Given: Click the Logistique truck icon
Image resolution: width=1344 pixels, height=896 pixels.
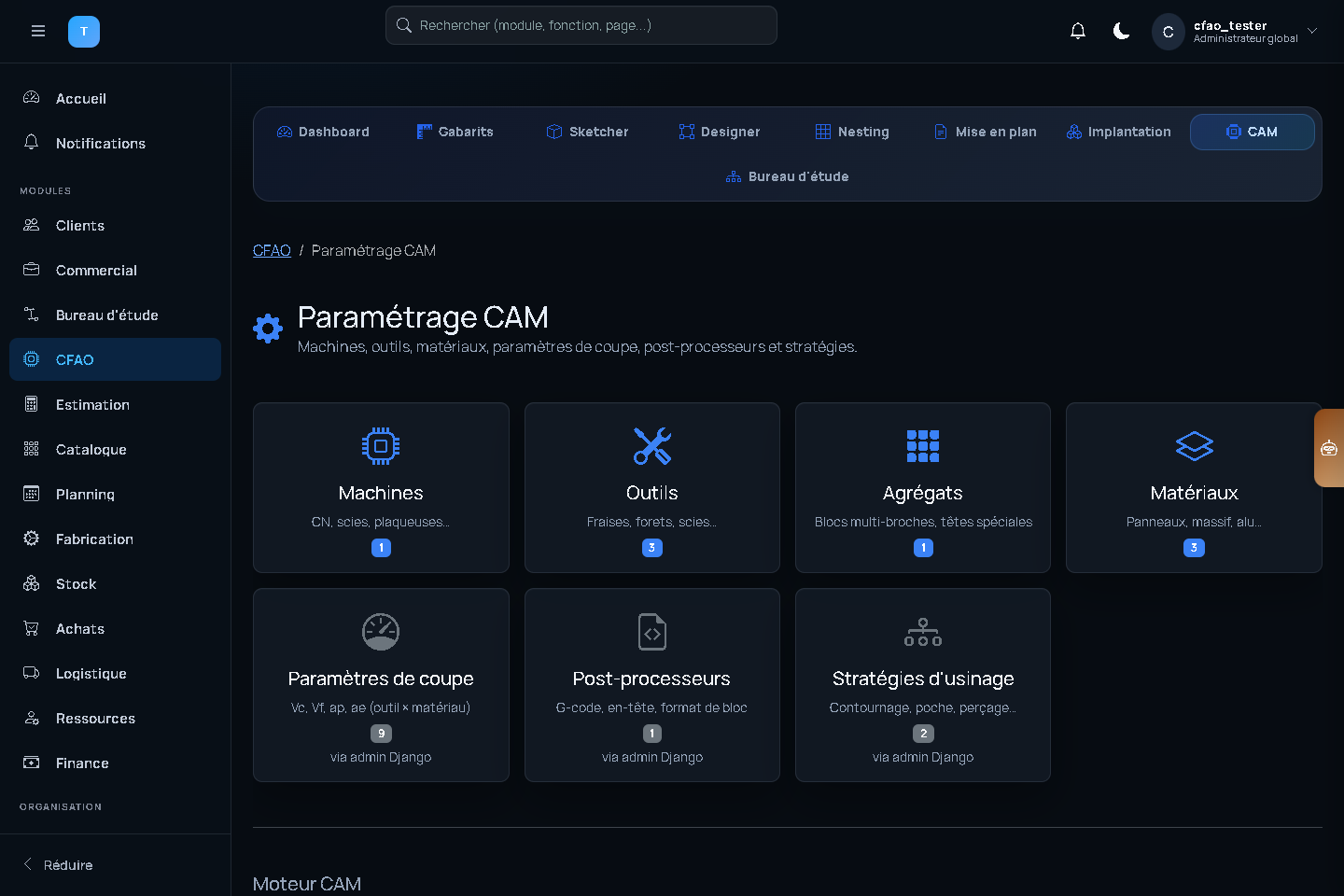Looking at the screenshot, I should (31, 673).
